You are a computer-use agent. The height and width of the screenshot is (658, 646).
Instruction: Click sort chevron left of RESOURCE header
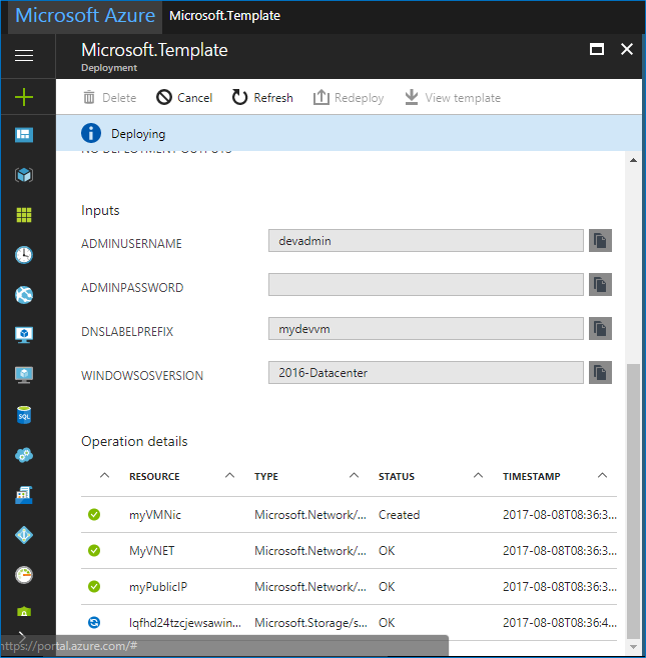coord(105,475)
